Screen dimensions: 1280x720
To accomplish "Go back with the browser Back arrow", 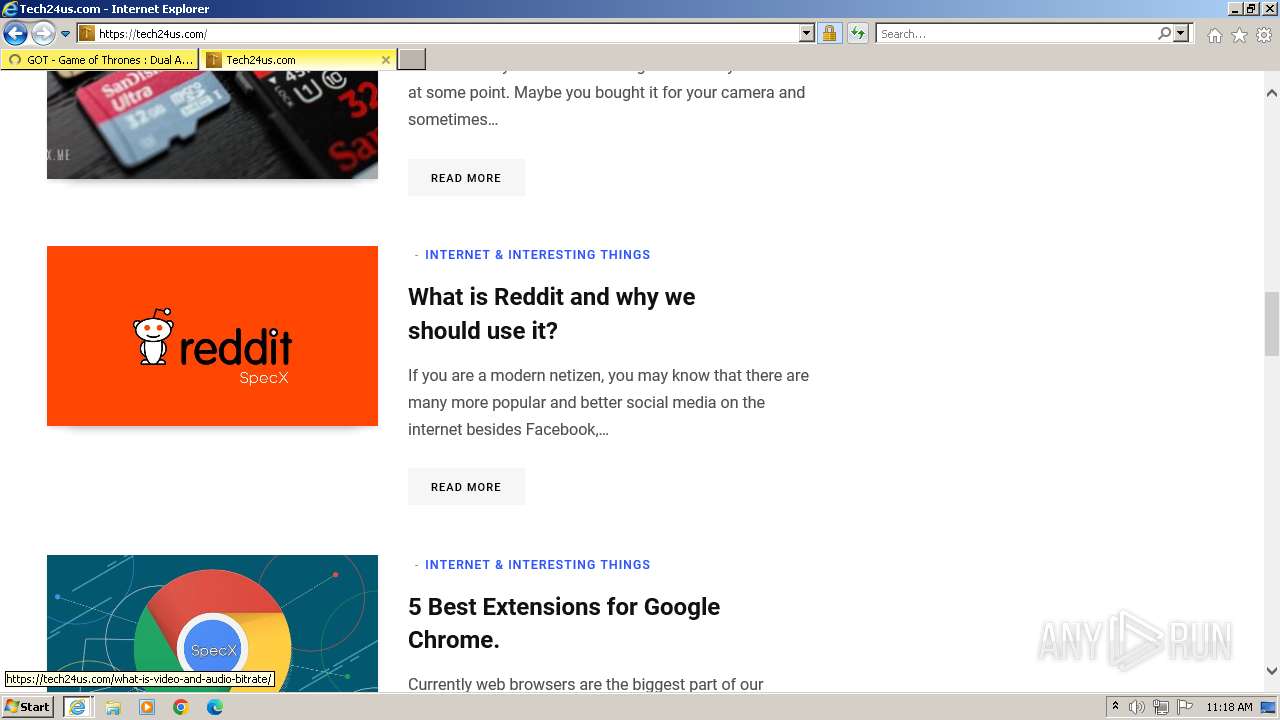I will 15,34.
